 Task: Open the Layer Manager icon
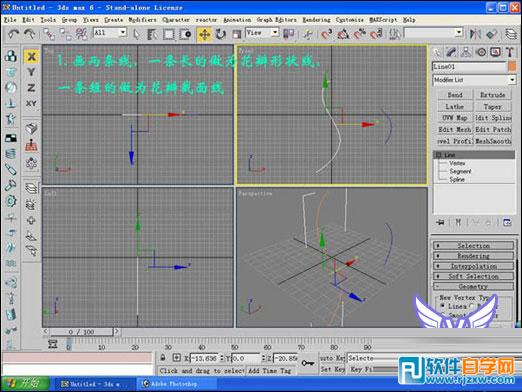(511, 34)
